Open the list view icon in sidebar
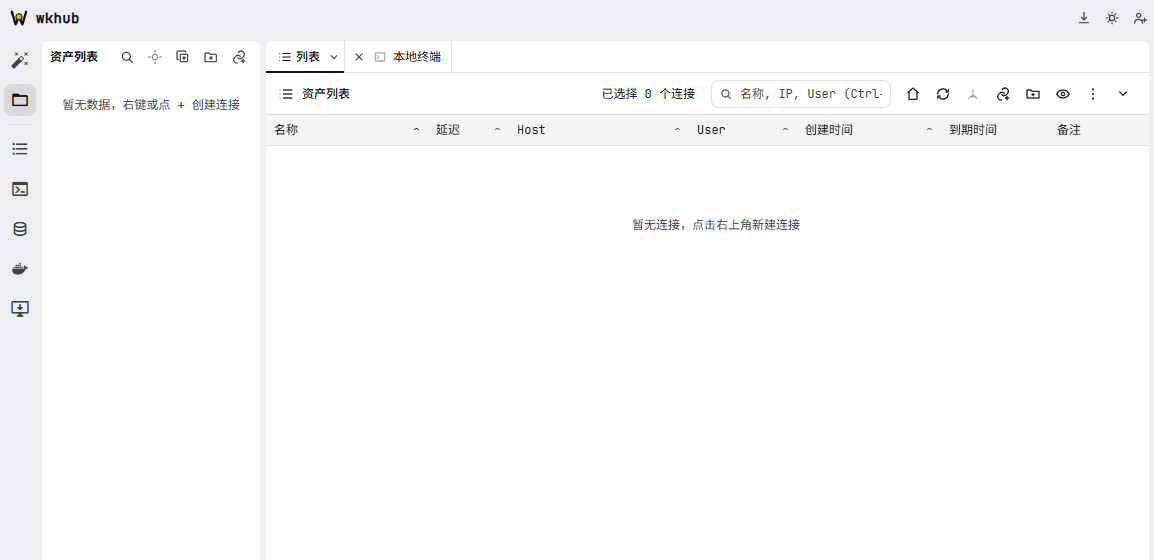1154x560 pixels. click(x=20, y=149)
